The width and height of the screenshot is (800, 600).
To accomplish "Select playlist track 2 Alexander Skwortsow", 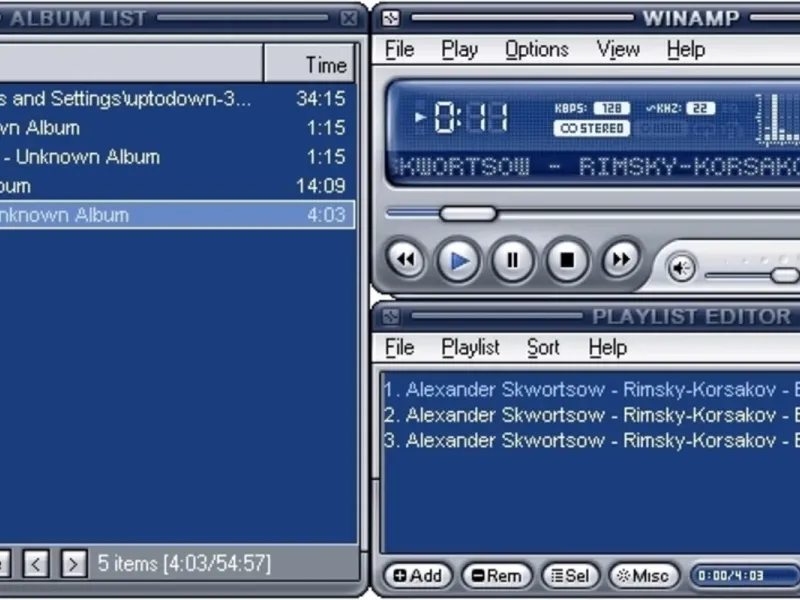I will (x=591, y=415).
